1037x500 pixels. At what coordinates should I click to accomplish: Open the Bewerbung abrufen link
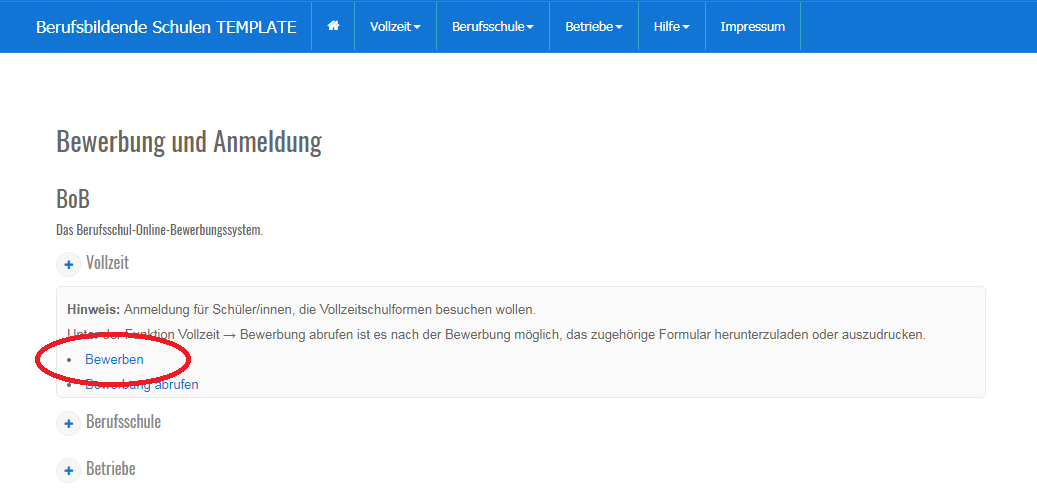click(x=142, y=384)
